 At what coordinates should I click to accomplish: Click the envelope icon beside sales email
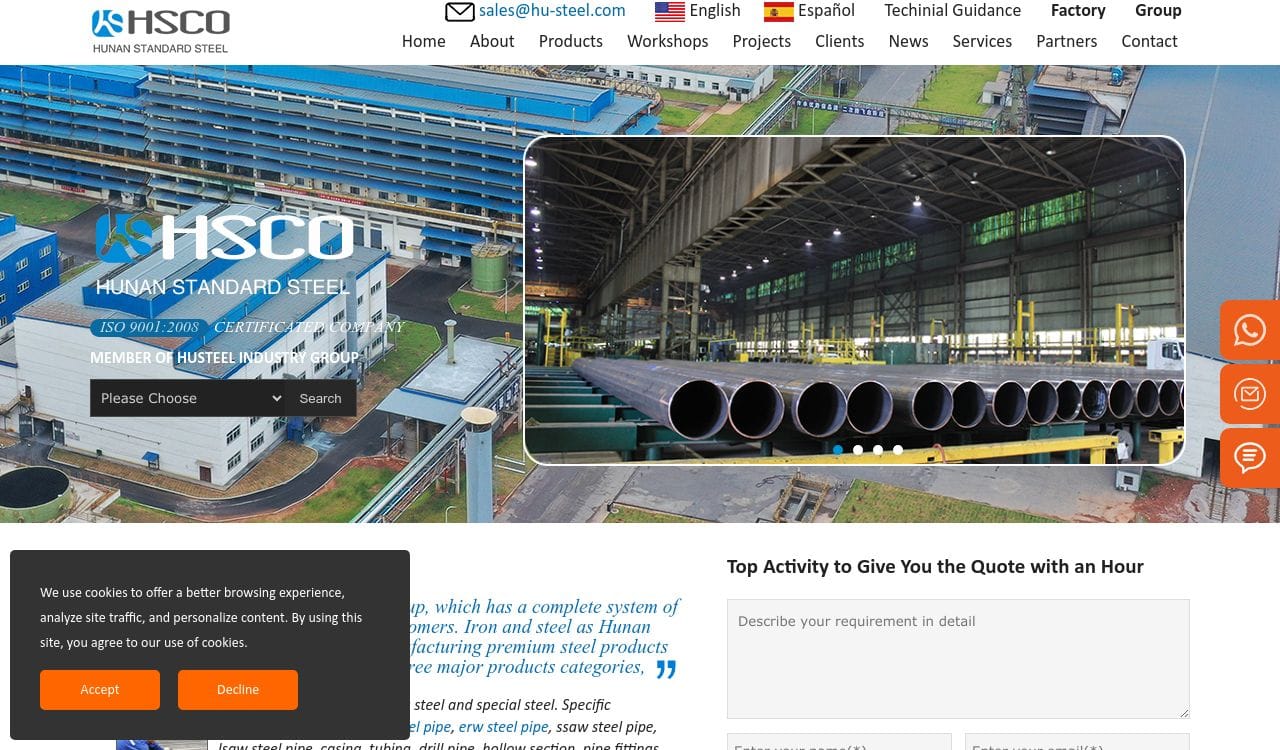pyautogui.click(x=459, y=12)
